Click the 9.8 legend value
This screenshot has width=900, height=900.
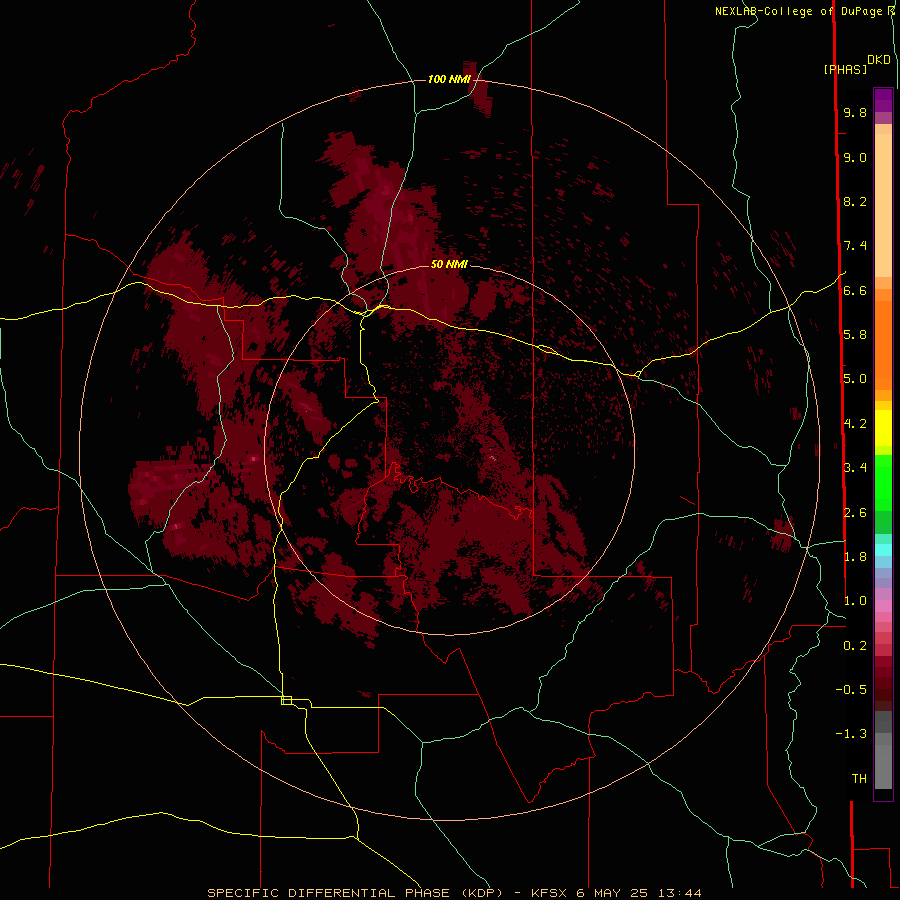[x=855, y=112]
